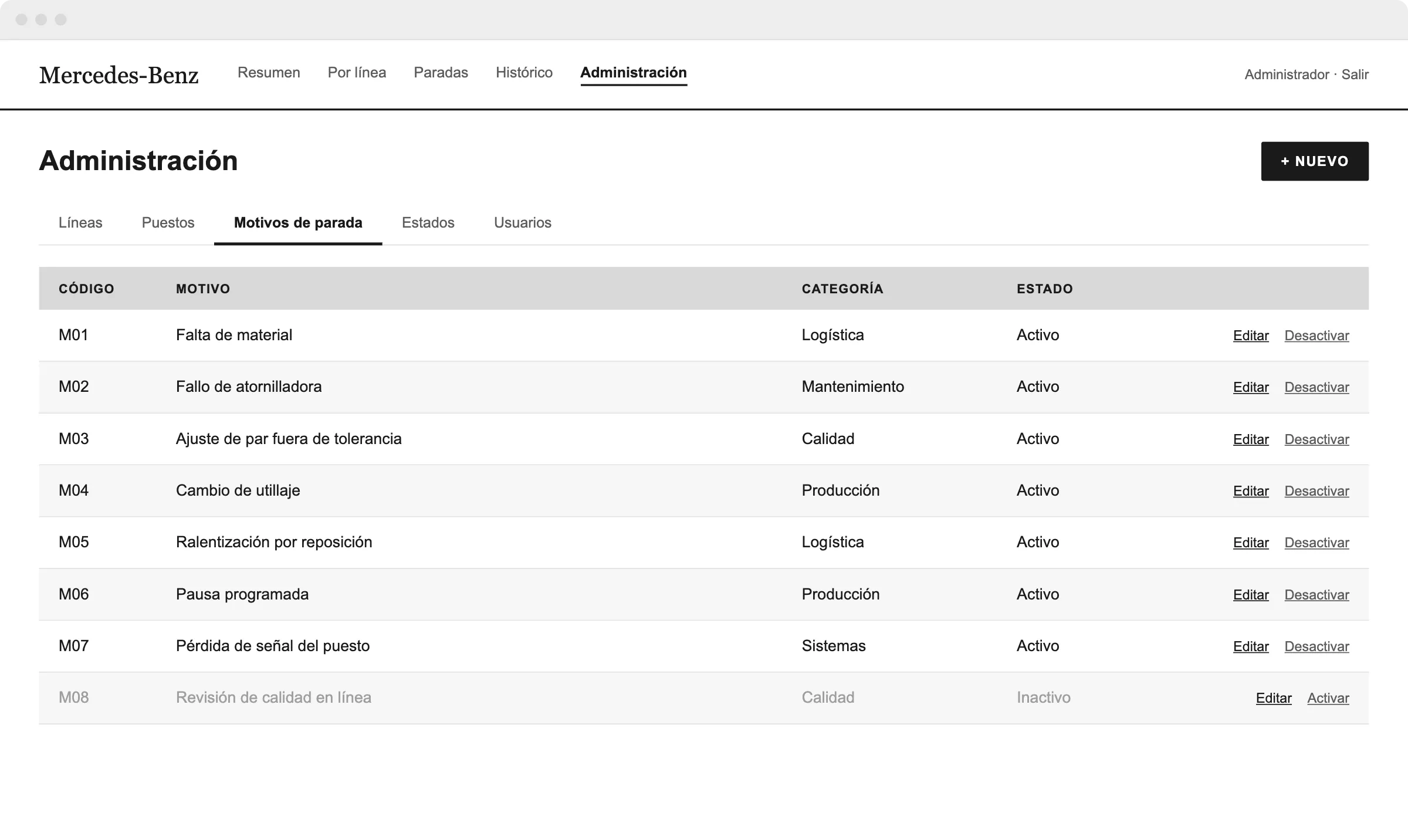Image resolution: width=1408 pixels, height=840 pixels.
Task: Deactivate M01 Falta de material
Action: pyautogui.click(x=1316, y=336)
